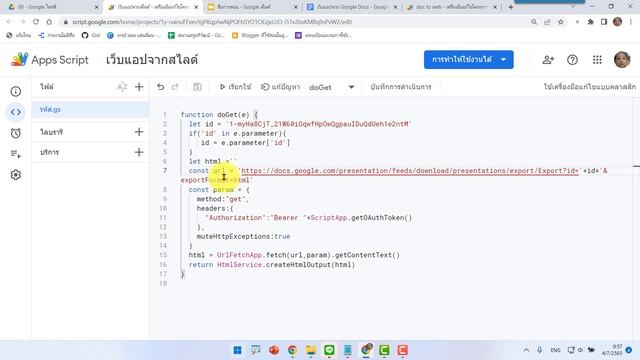The height and width of the screenshot is (360, 640).
Task: Open the Blogger bookmark
Action: [x=260, y=35]
